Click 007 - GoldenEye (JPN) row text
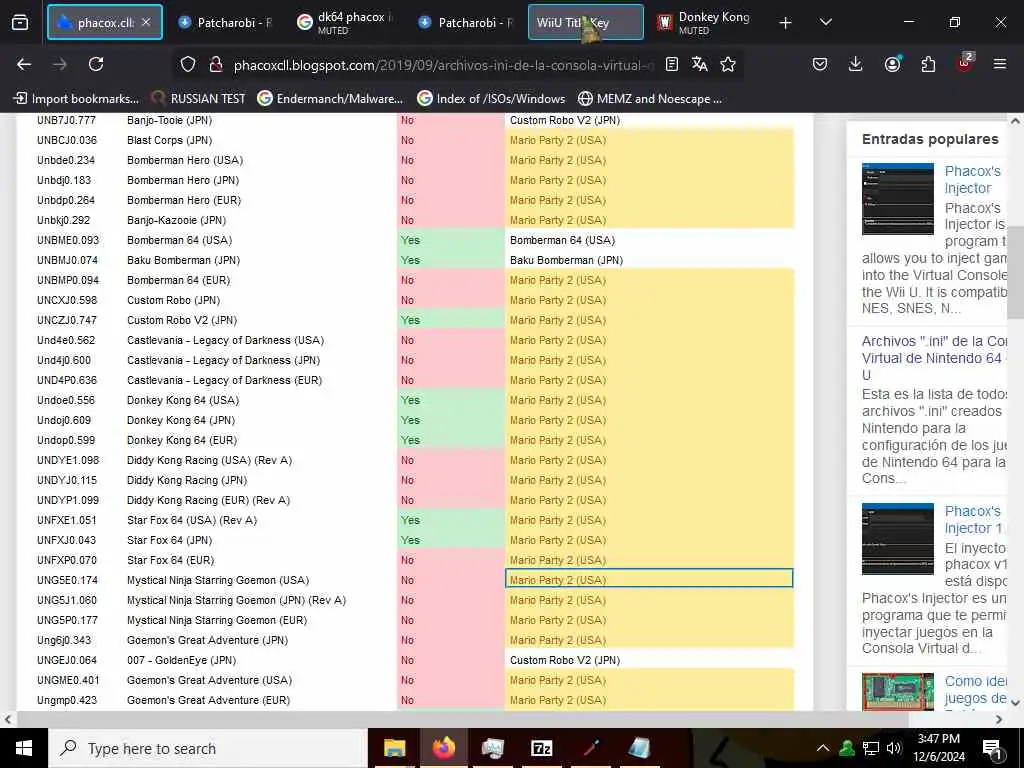Viewport: 1024px width, 768px height. pos(182,660)
